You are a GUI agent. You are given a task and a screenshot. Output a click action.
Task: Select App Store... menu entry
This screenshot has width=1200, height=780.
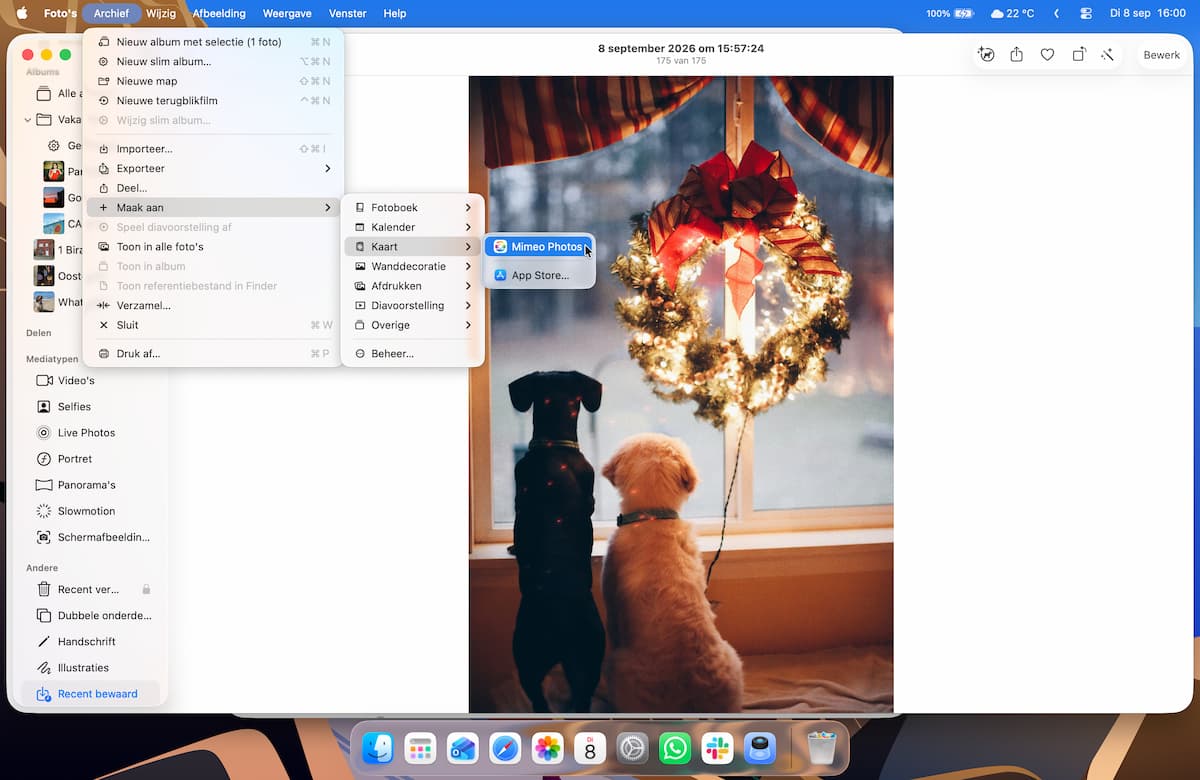540,276
